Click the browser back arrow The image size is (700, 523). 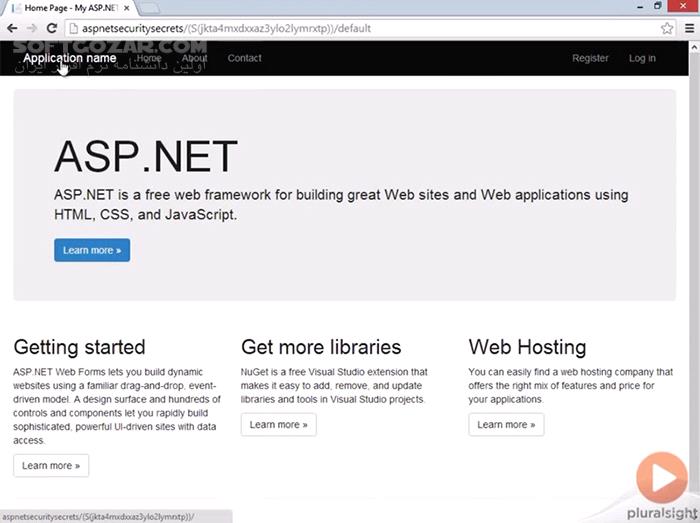point(12,29)
